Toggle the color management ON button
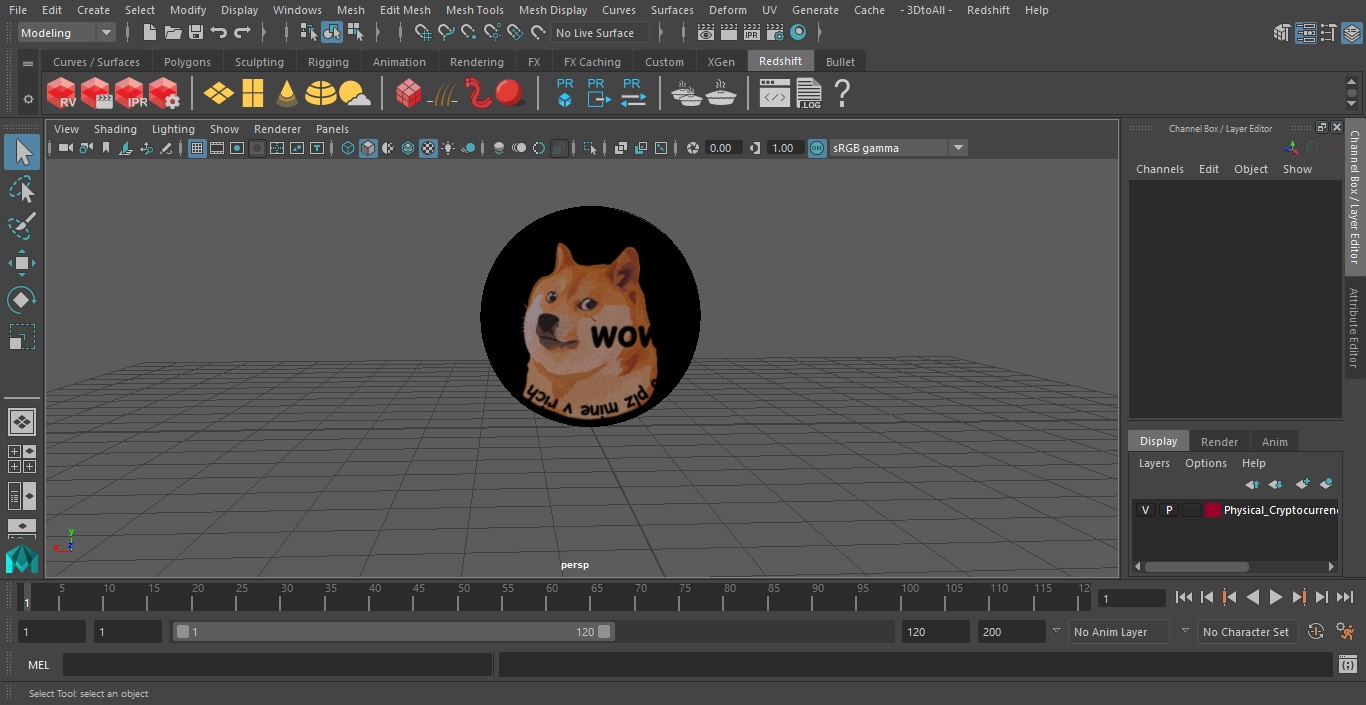1366x705 pixels. click(817, 148)
